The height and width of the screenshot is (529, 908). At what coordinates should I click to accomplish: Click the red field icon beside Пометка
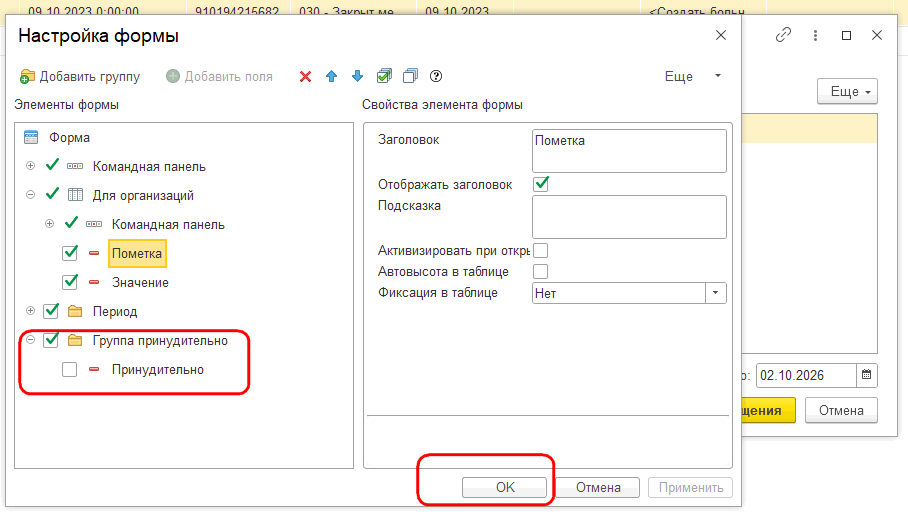tap(94, 253)
